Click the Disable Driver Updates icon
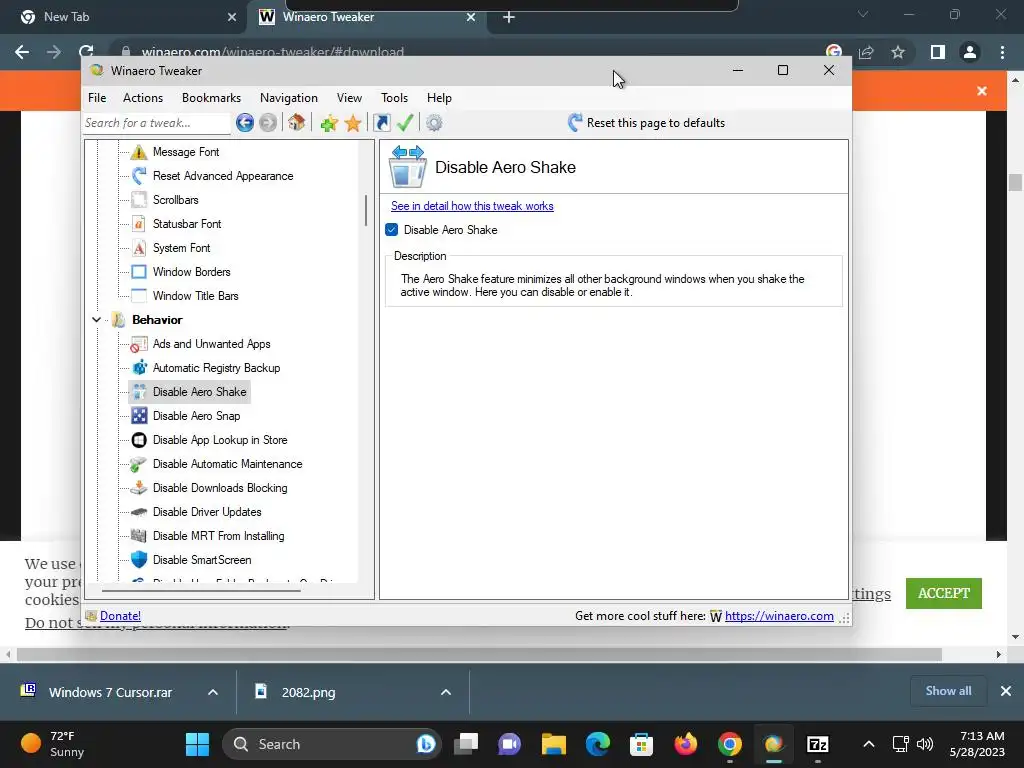 138,512
